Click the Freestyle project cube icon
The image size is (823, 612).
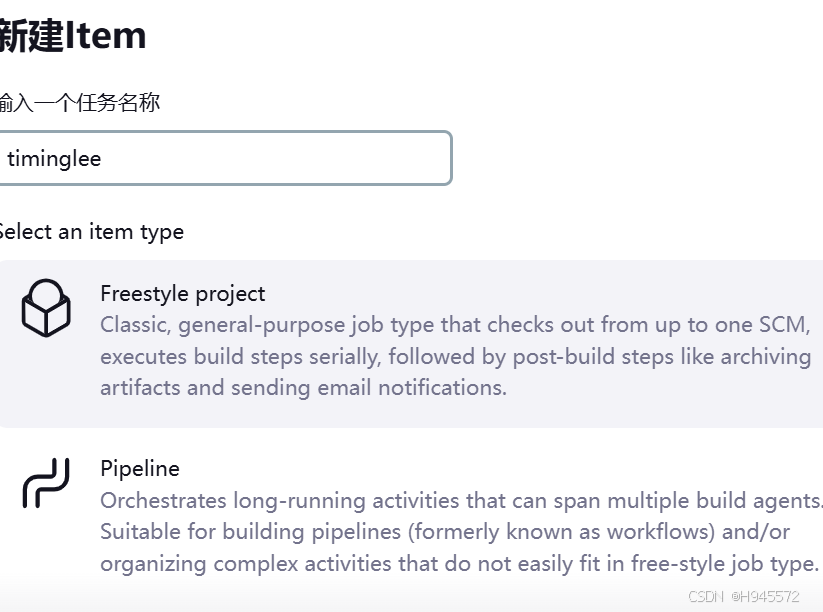(x=46, y=308)
